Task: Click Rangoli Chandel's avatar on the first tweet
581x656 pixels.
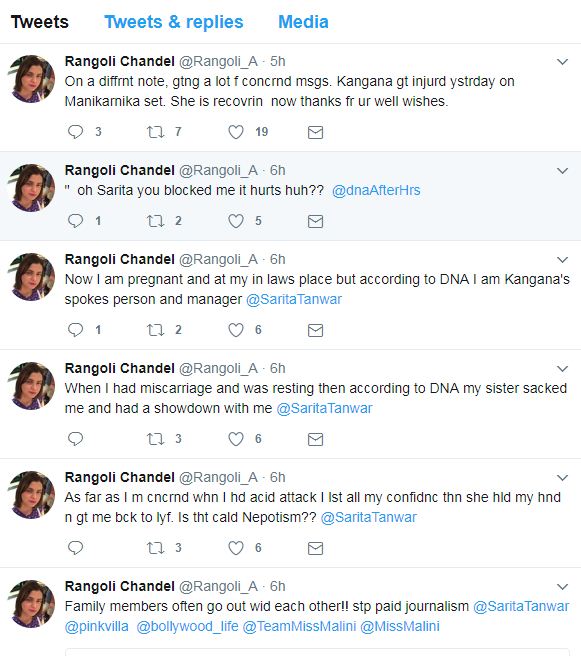Action: (x=32, y=79)
